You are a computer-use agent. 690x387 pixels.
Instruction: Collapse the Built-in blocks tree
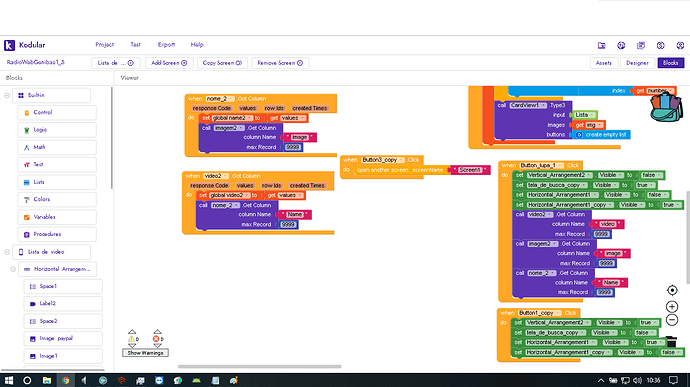(x=7, y=95)
